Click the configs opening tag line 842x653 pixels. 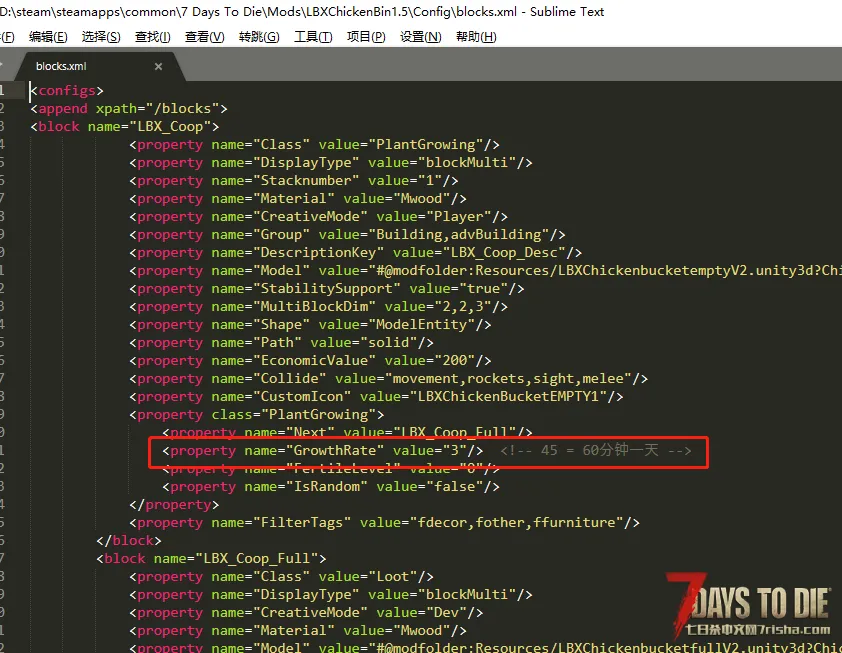click(67, 90)
